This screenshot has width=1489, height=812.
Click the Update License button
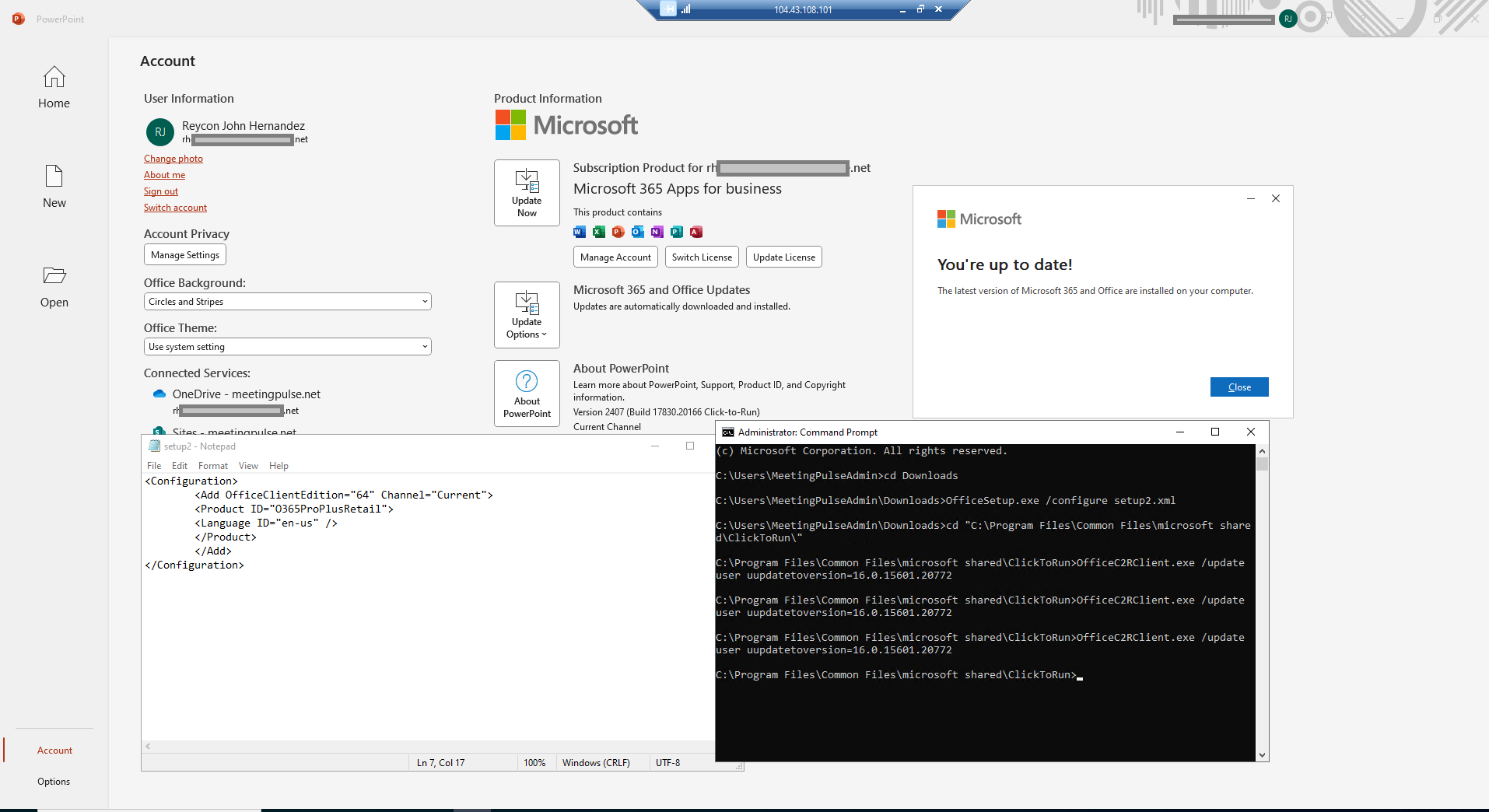pyautogui.click(x=784, y=257)
